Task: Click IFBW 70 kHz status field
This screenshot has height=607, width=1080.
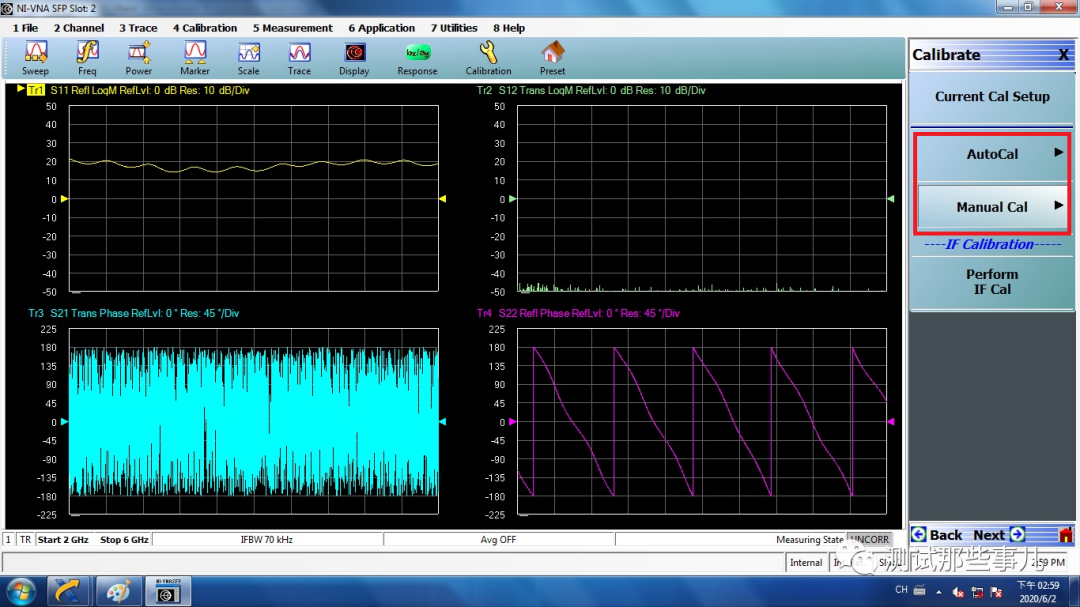Action: coord(267,539)
